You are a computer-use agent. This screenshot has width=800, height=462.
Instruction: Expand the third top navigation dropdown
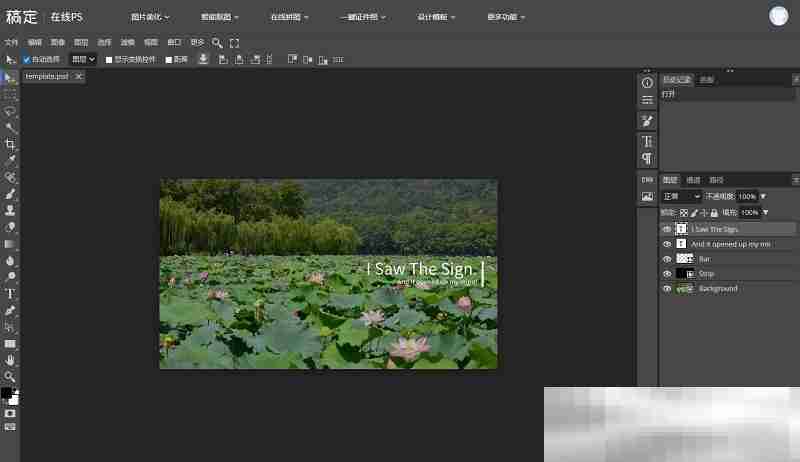coord(289,17)
